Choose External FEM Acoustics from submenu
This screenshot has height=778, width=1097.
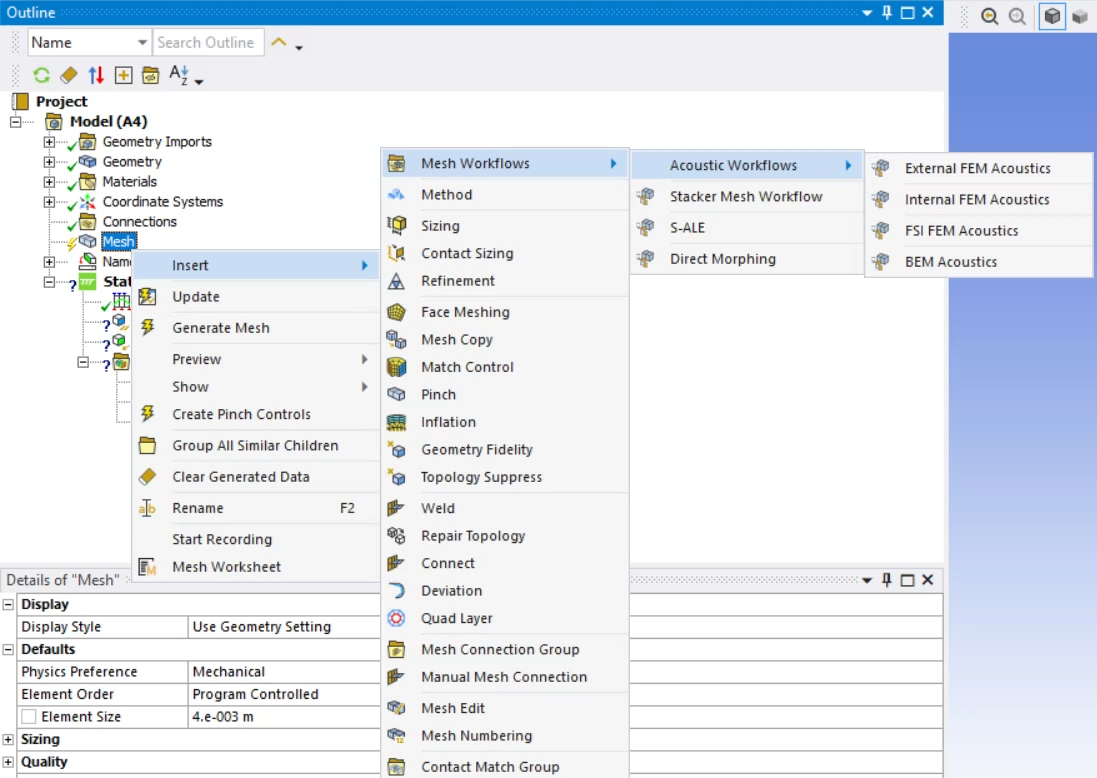(x=977, y=168)
